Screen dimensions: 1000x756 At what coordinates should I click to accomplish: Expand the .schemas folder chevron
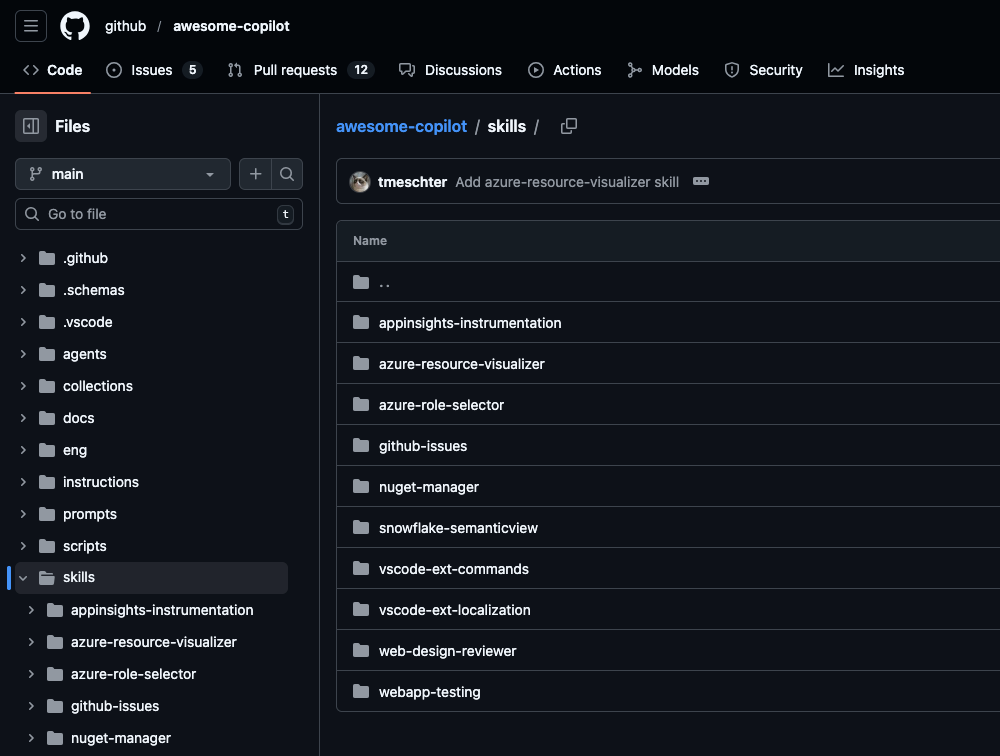[23, 290]
